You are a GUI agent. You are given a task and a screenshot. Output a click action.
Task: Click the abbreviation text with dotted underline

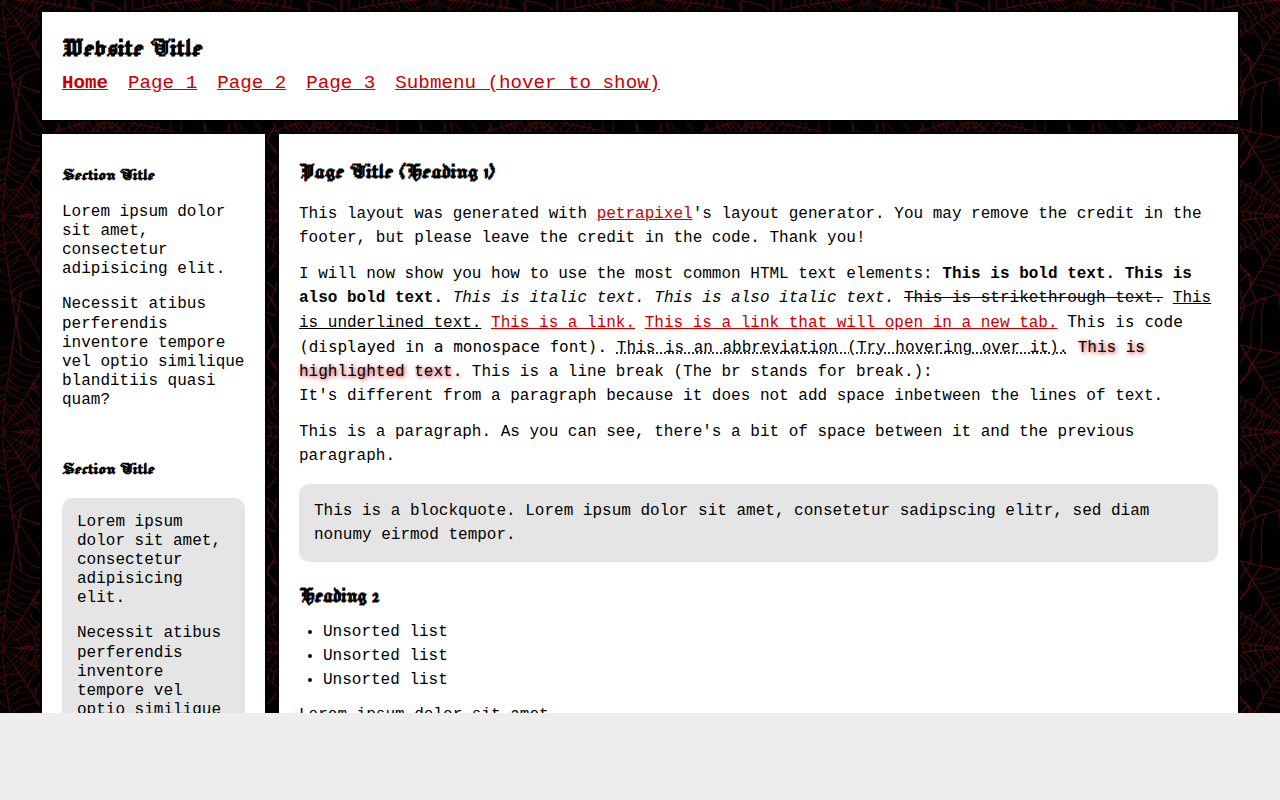[x=842, y=347]
